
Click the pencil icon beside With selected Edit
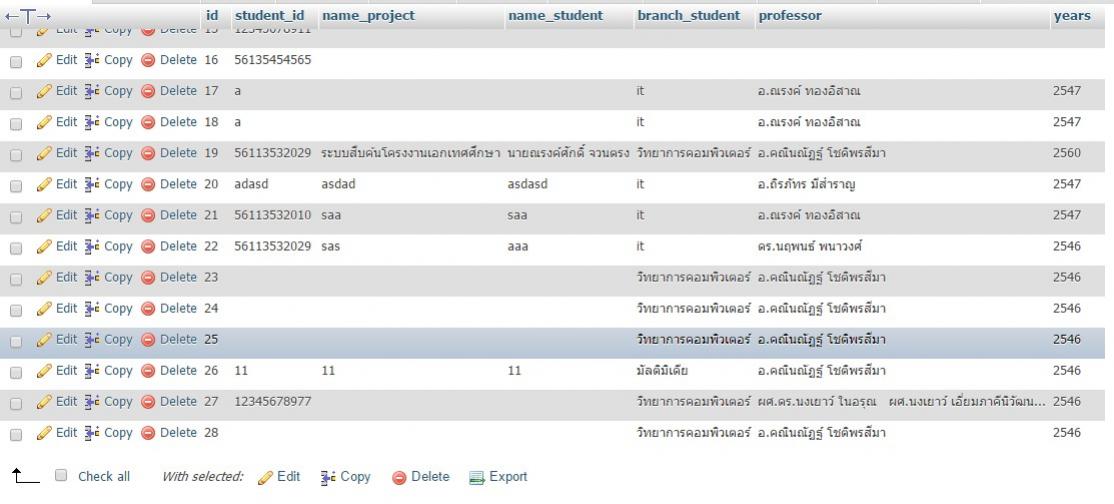pos(266,478)
